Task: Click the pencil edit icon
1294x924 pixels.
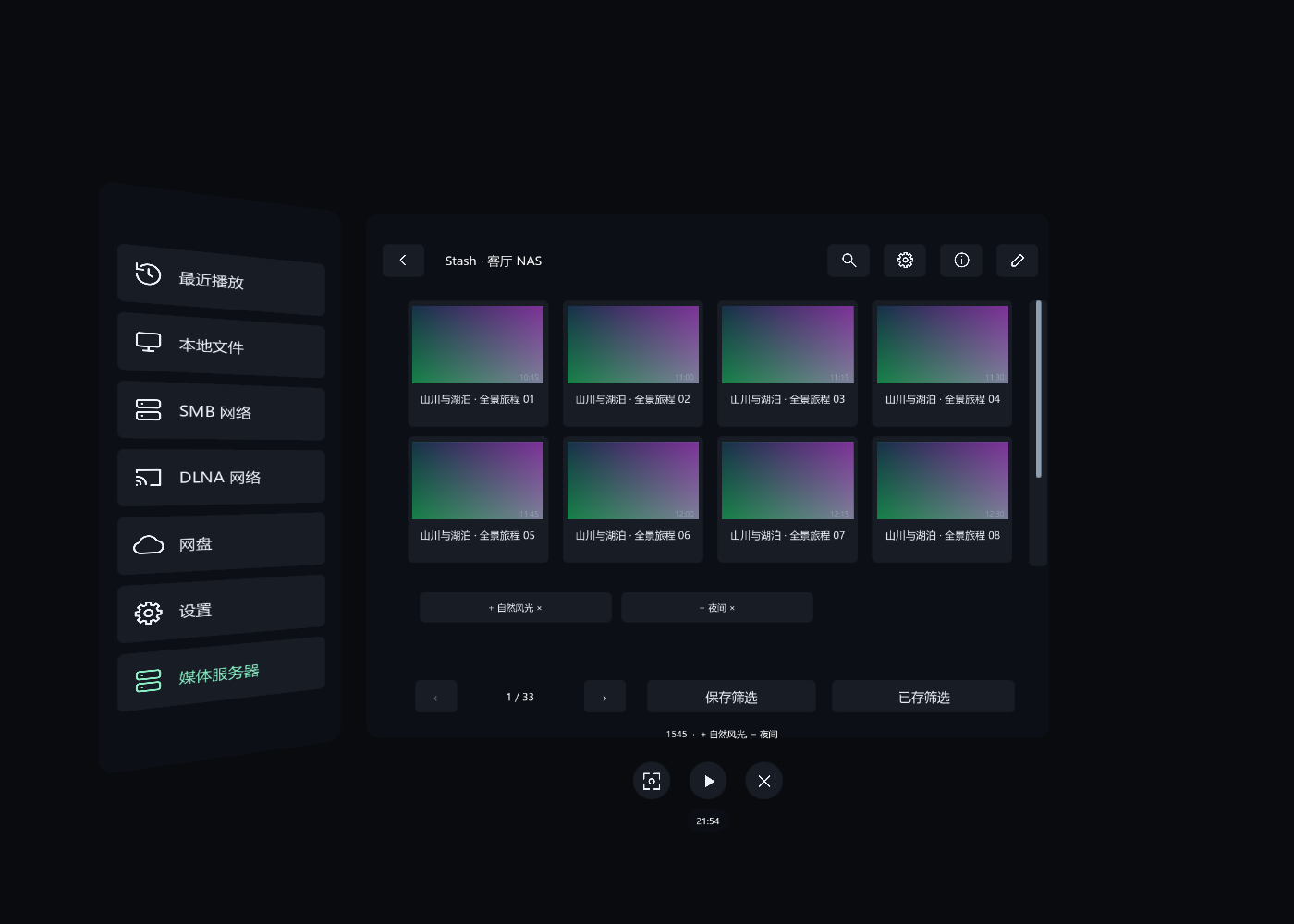Action: (x=1018, y=261)
